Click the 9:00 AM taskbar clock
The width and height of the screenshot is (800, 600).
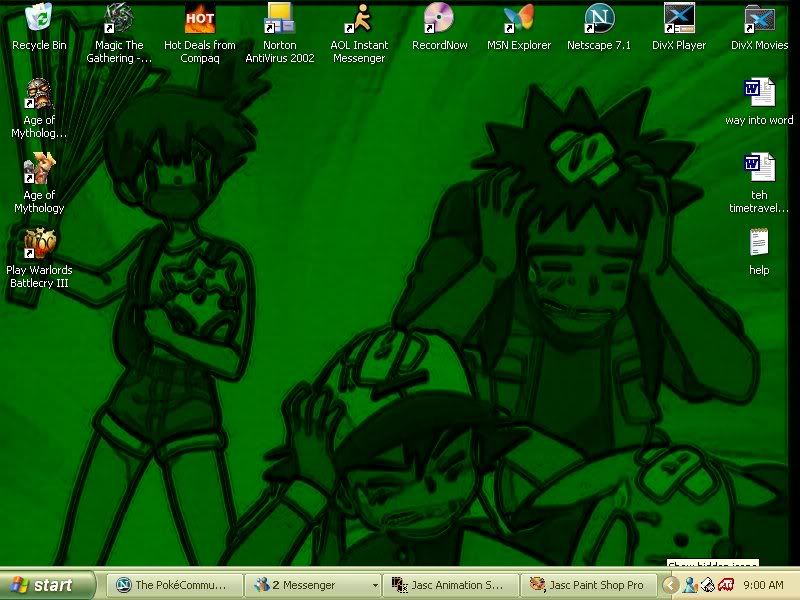pyautogui.click(x=764, y=585)
